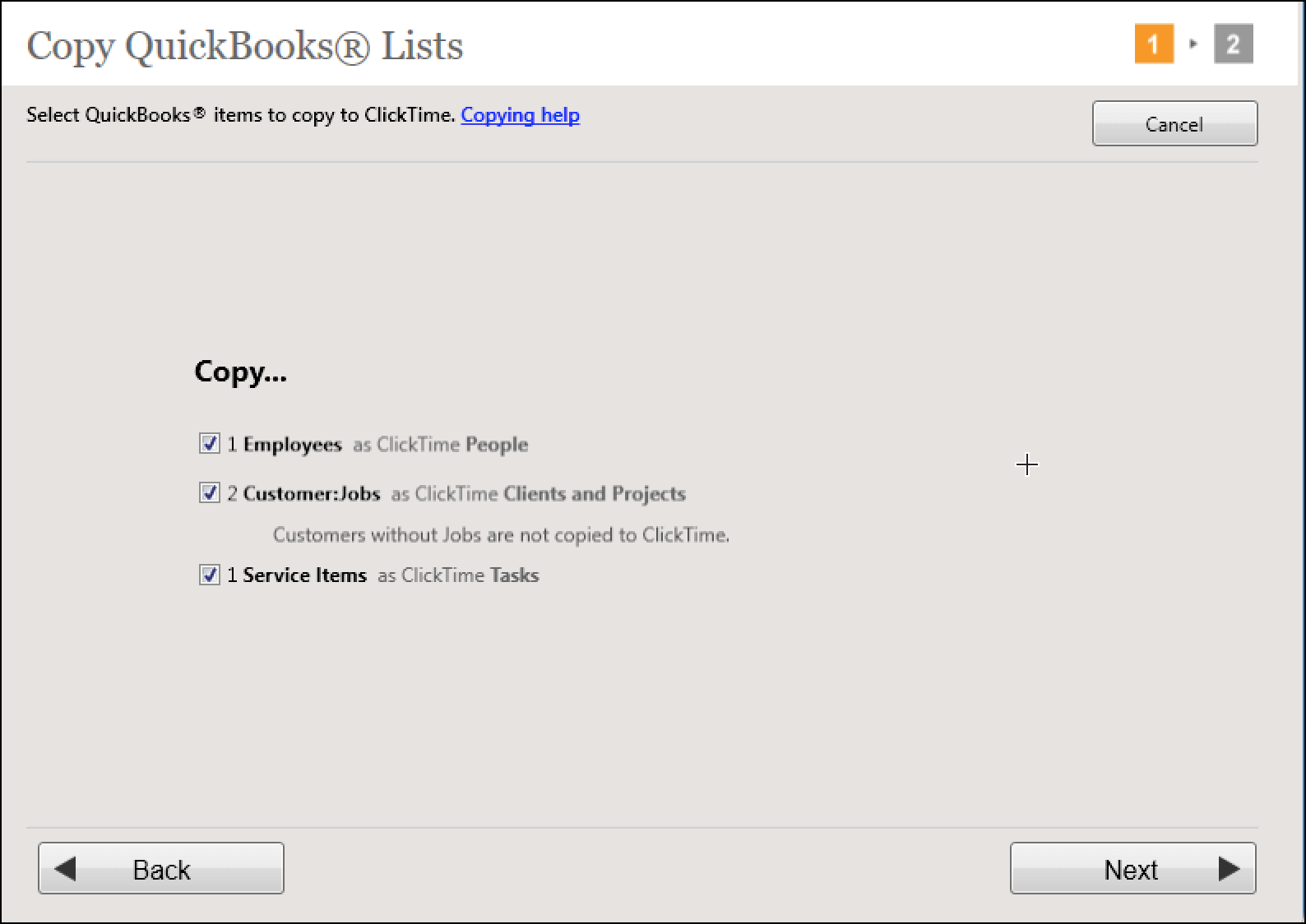Click the 'Service Items as ClickTime Tasks' label
Viewport: 1306px width, 924px height.
click(x=383, y=575)
